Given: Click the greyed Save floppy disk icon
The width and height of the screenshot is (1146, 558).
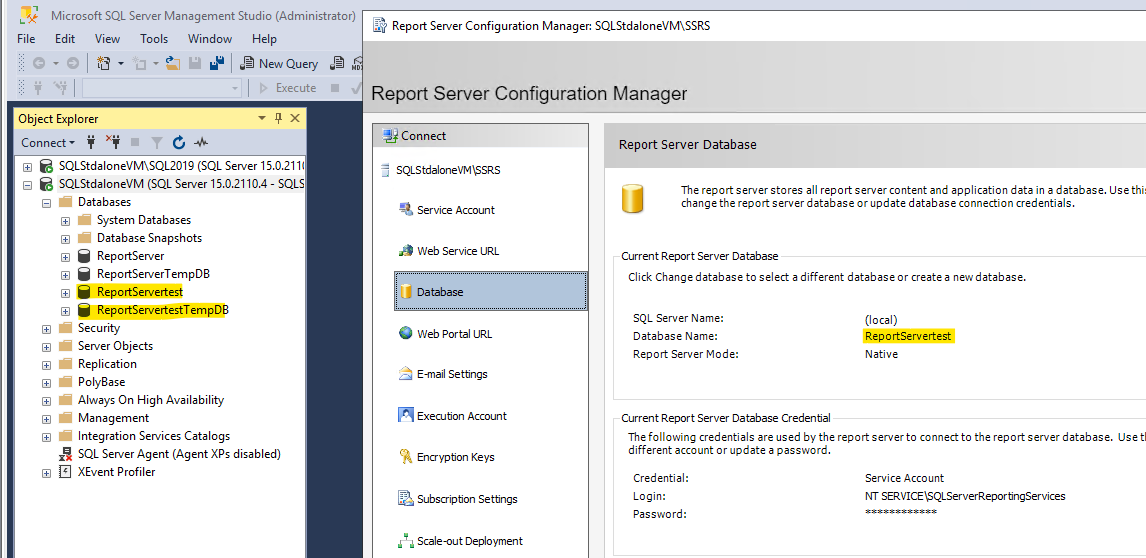Looking at the screenshot, I should [x=195, y=64].
